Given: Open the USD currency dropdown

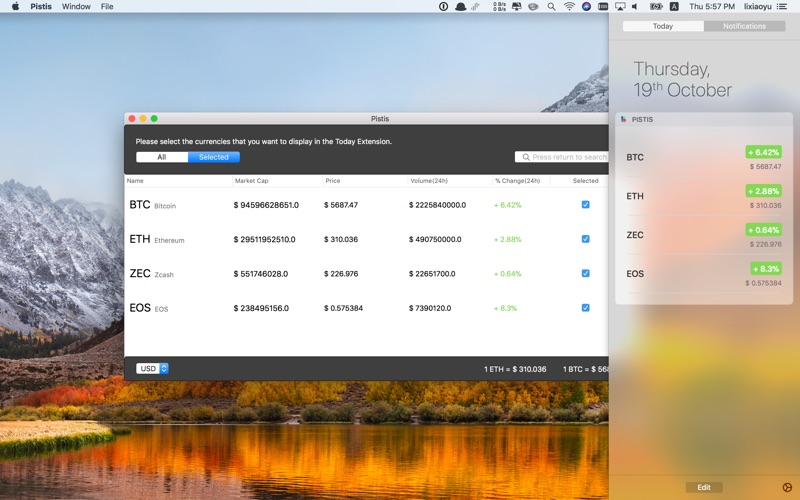Looking at the screenshot, I should coord(152,368).
